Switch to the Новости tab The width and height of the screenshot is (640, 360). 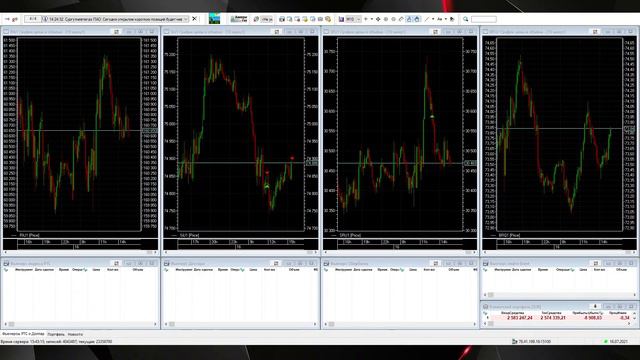pos(75,334)
